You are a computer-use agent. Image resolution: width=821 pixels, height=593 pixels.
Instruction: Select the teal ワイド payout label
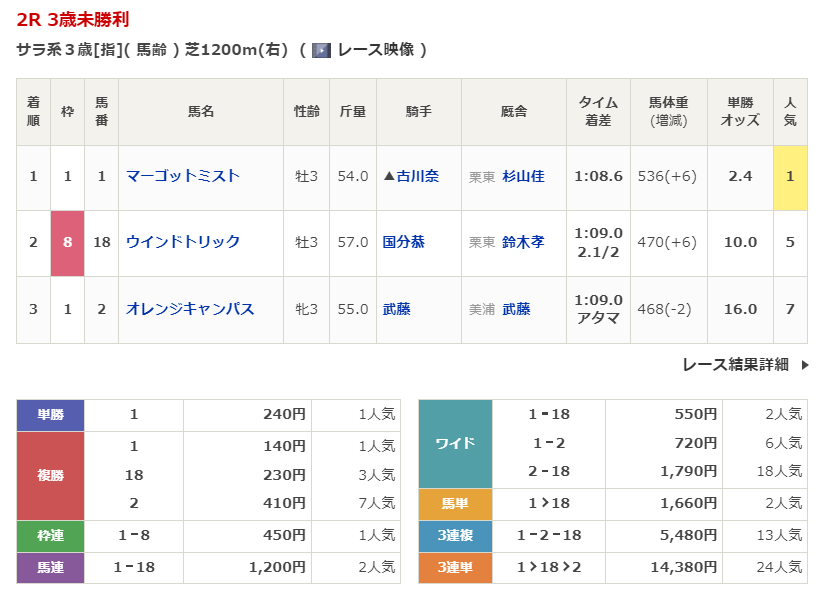[455, 443]
